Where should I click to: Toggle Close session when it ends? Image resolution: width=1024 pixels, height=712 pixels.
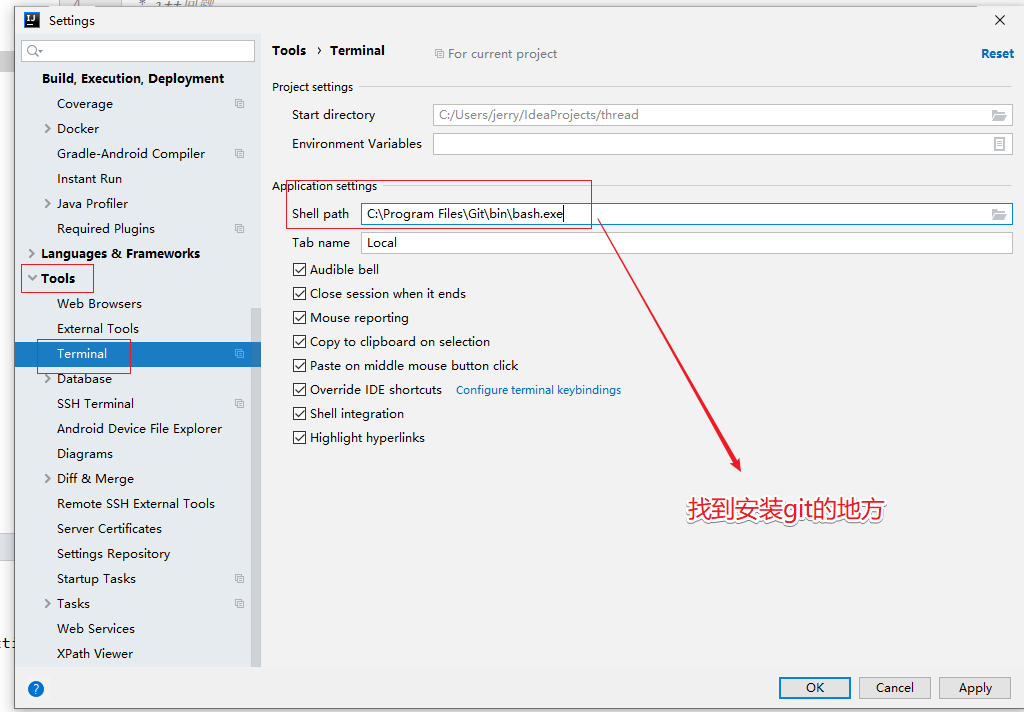(x=300, y=293)
